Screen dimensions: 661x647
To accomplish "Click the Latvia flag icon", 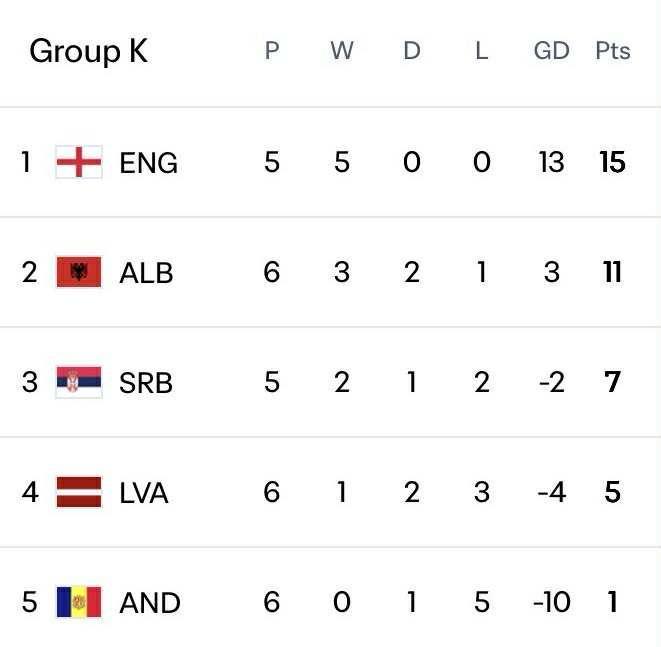I will tap(79, 492).
